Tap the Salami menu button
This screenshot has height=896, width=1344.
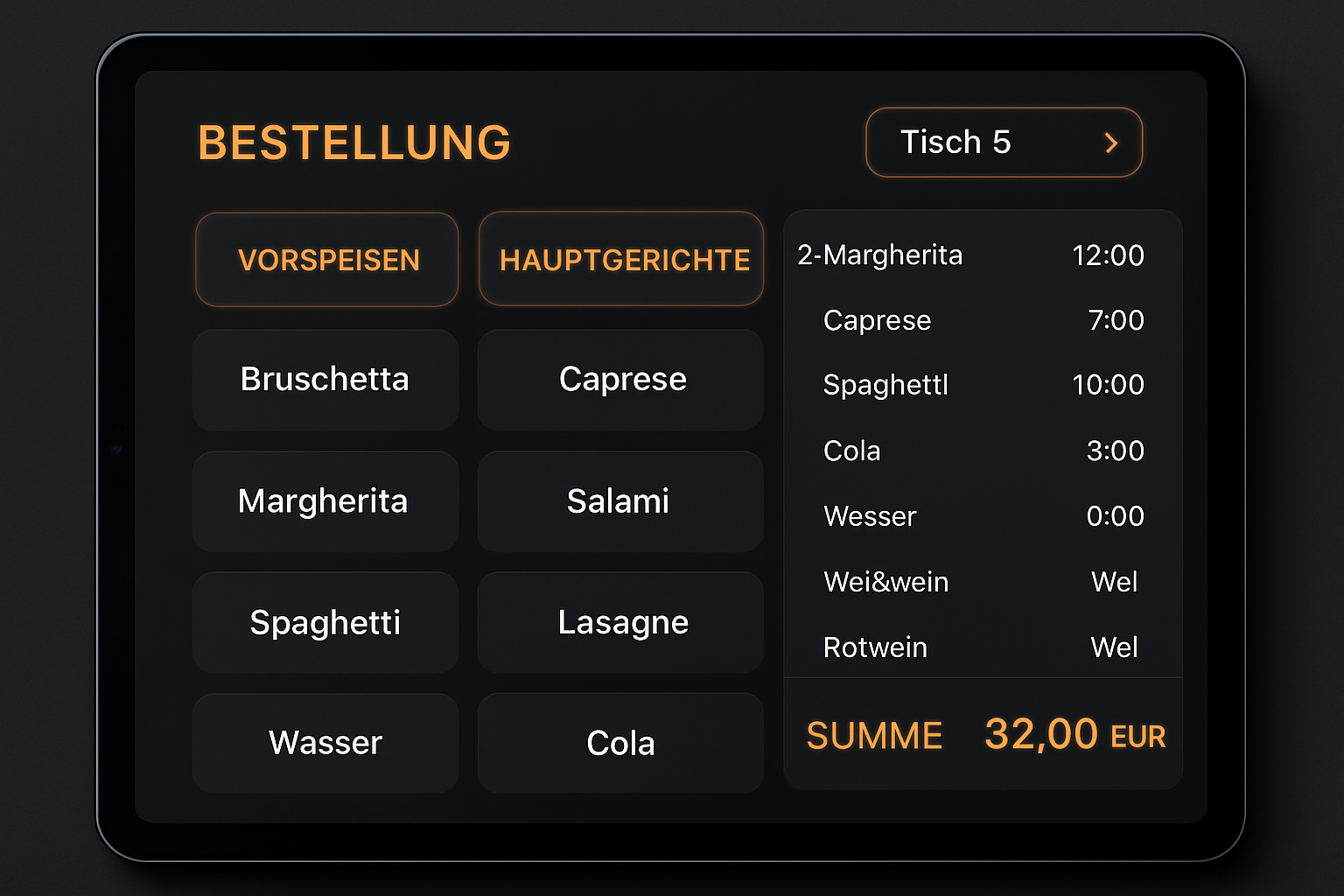pos(621,501)
